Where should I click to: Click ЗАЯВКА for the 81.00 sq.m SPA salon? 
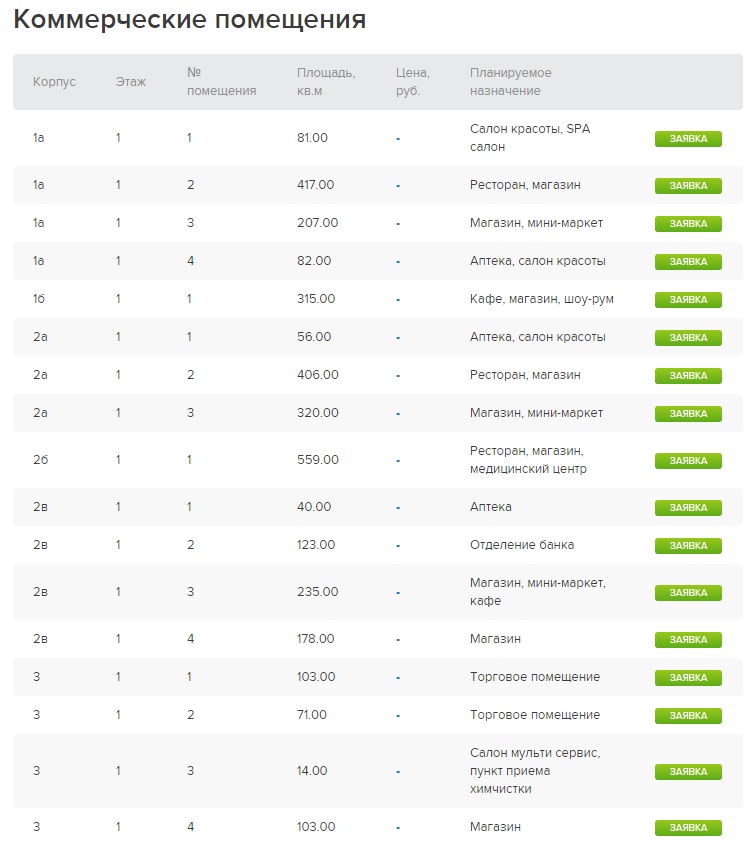point(687,139)
